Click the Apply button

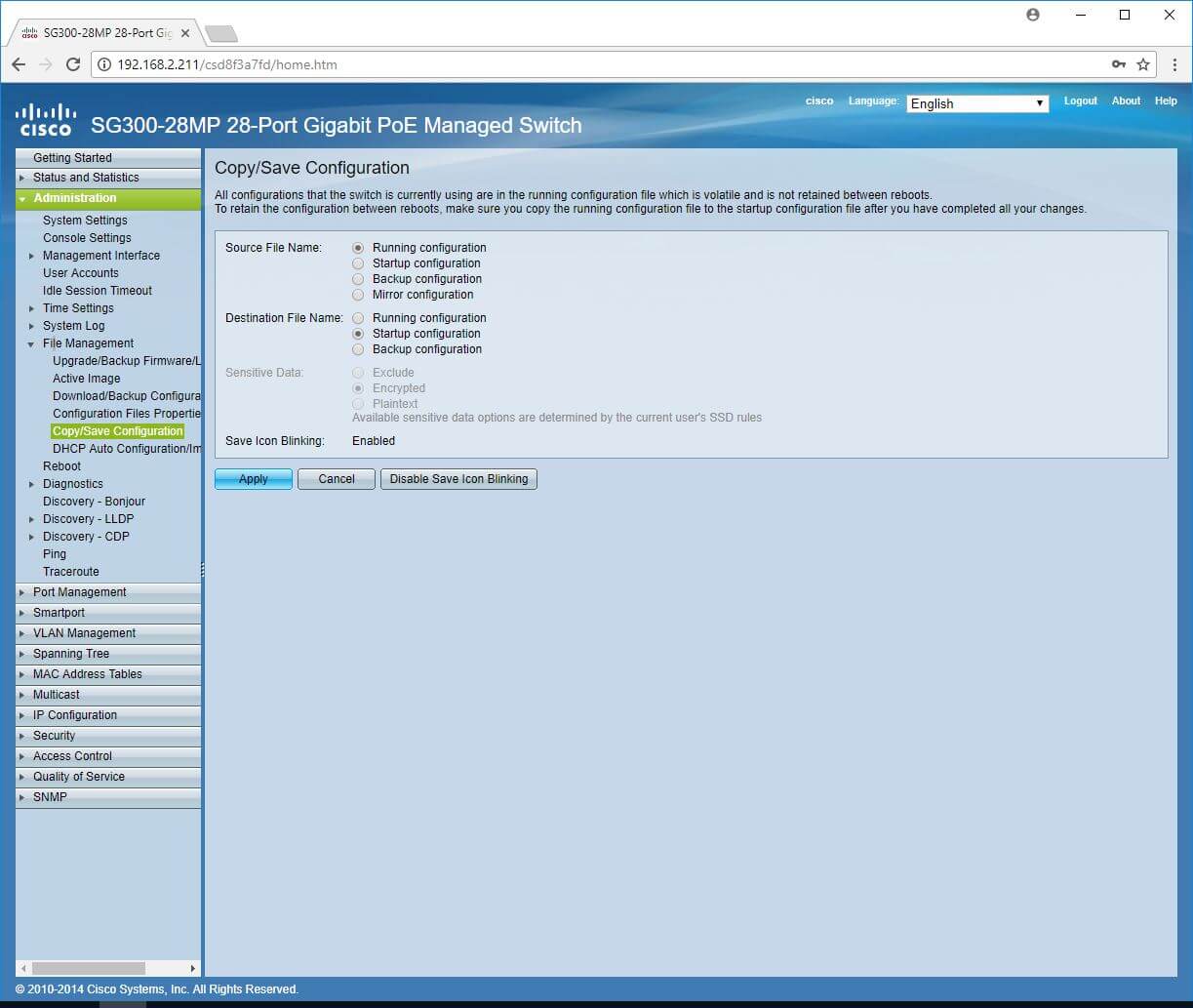click(254, 479)
